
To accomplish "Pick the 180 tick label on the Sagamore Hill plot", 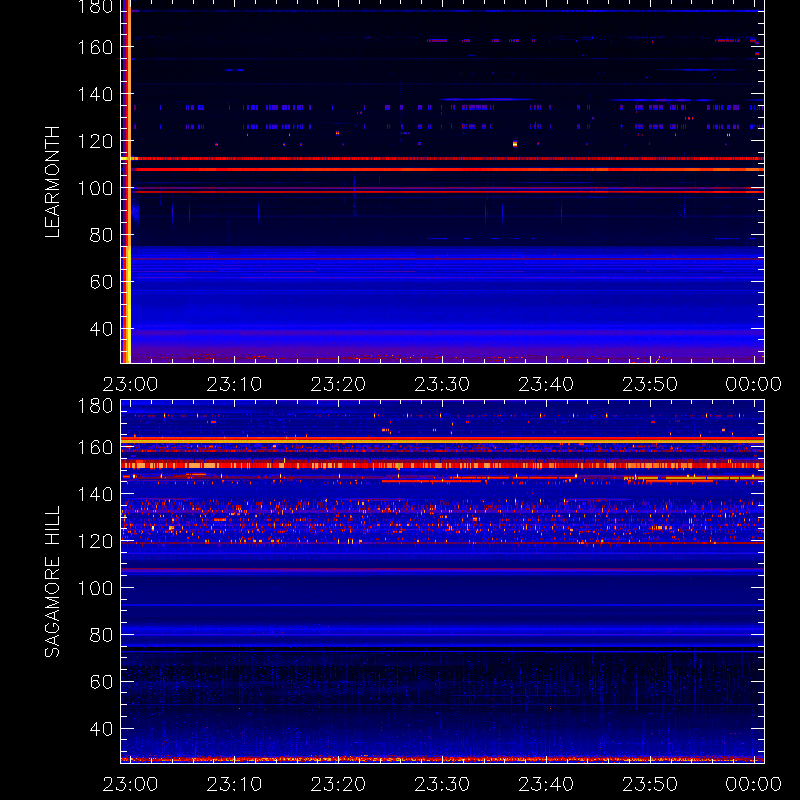I will point(95,406).
